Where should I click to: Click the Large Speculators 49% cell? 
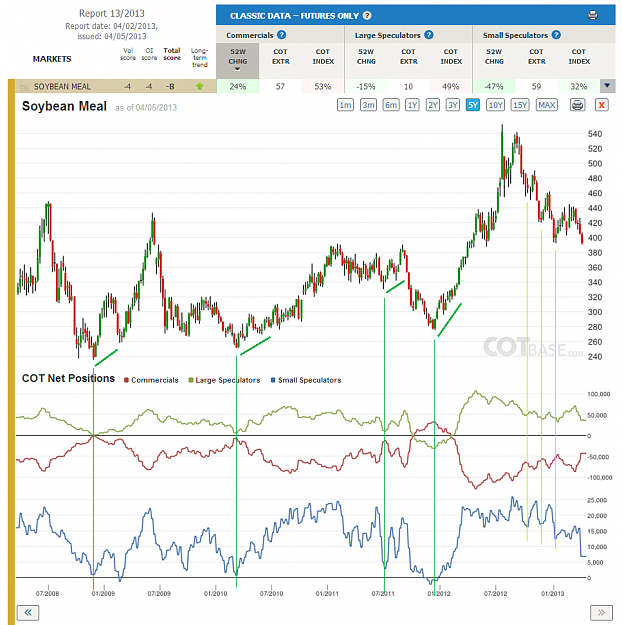(451, 86)
